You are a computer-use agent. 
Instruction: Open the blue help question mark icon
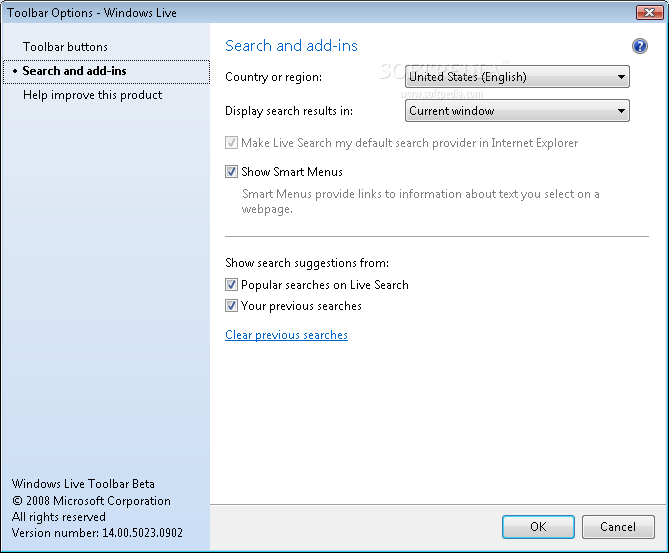[640, 46]
